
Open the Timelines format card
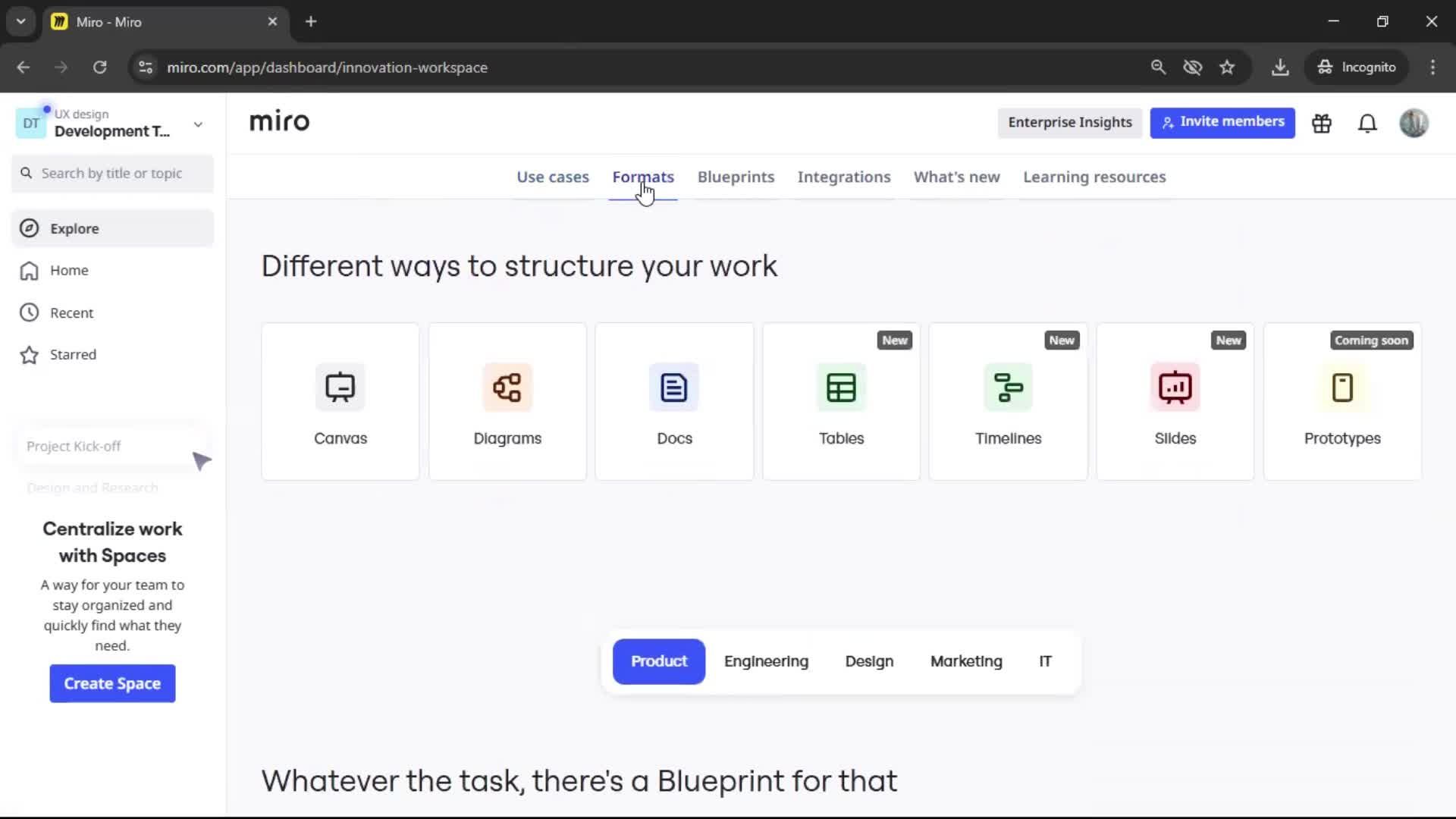point(1008,402)
